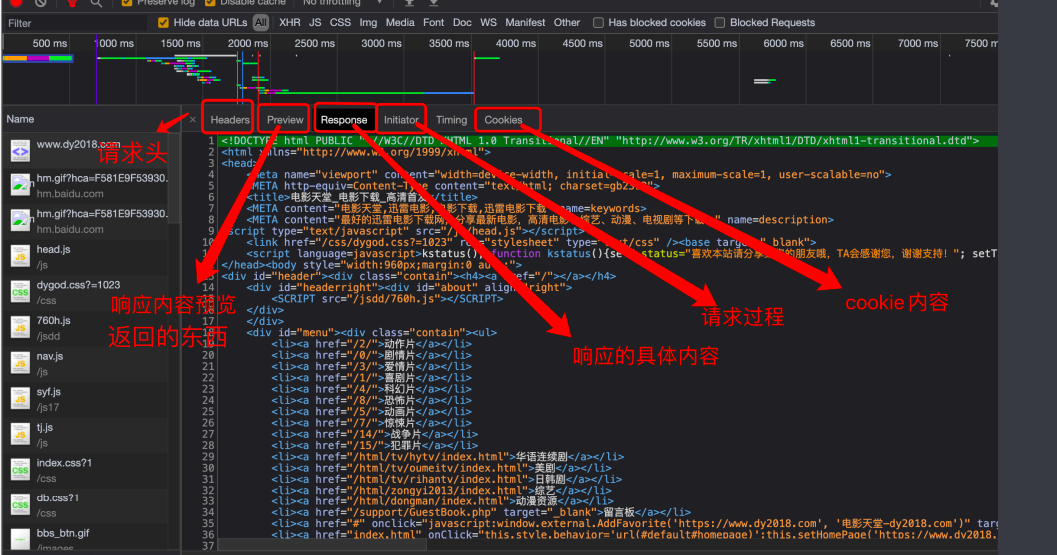
Task: Click the response pane horizontal scrollbar
Action: 322,545
